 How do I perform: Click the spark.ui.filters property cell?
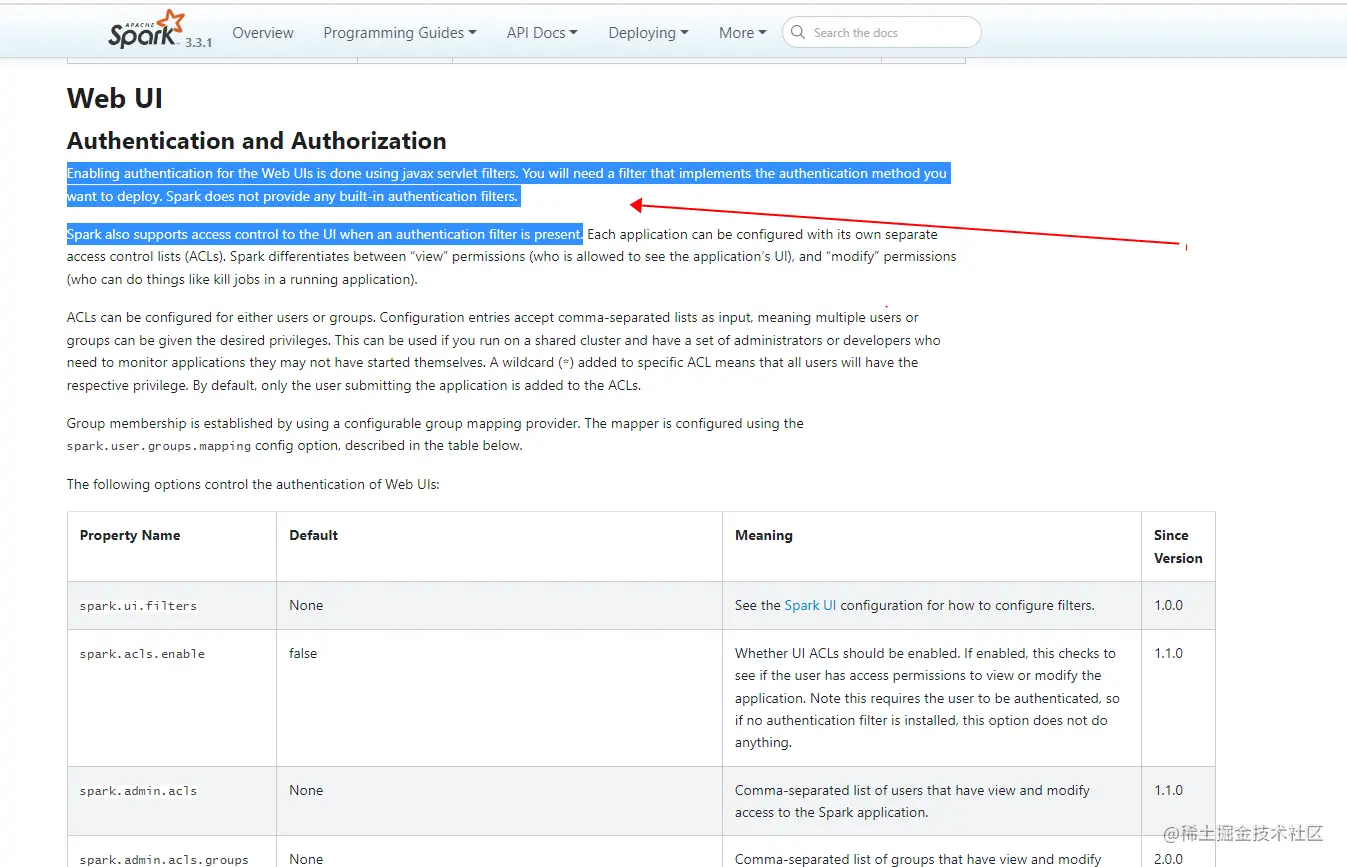[x=172, y=605]
